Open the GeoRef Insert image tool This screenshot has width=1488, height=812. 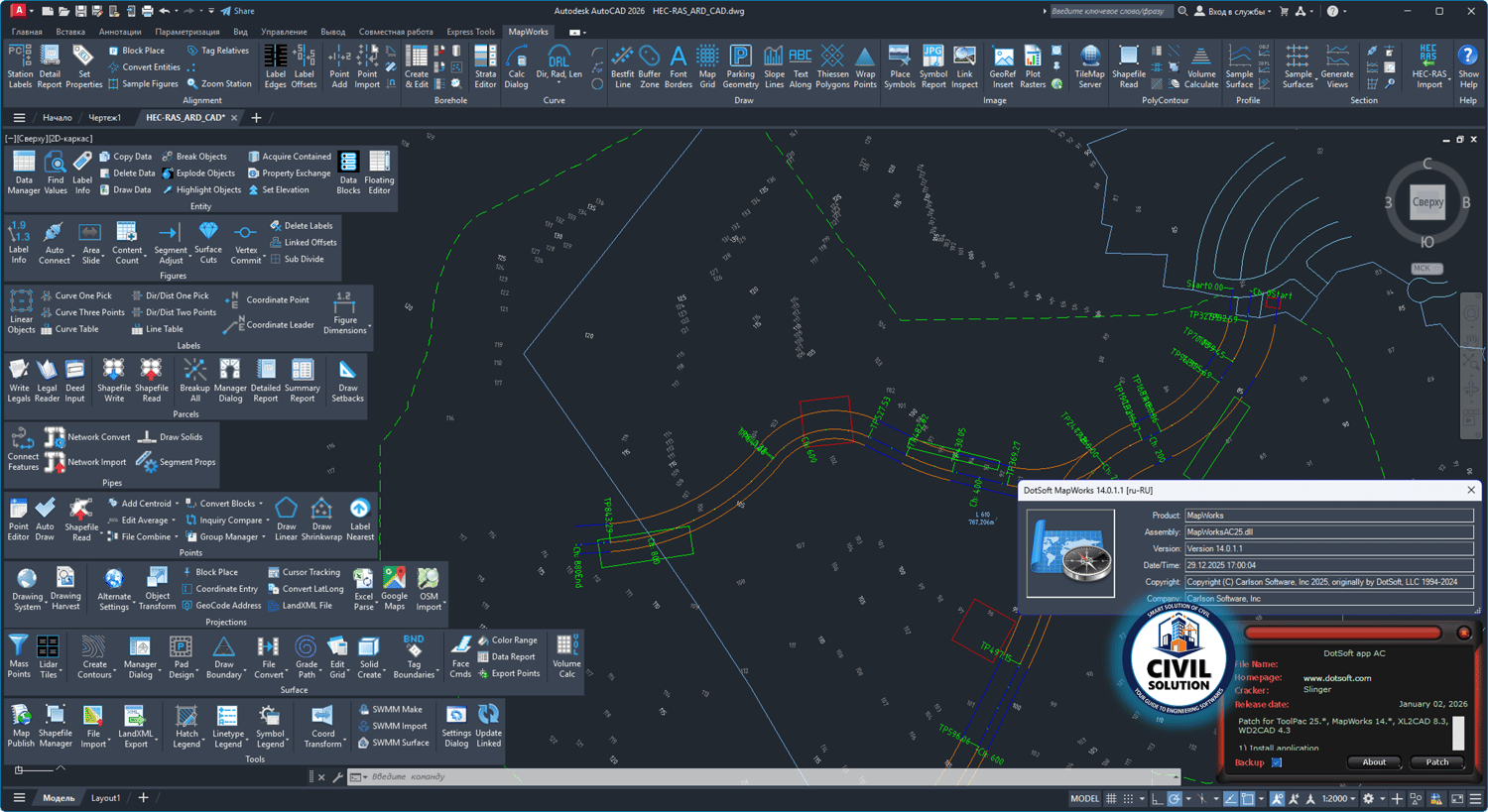(x=1003, y=66)
